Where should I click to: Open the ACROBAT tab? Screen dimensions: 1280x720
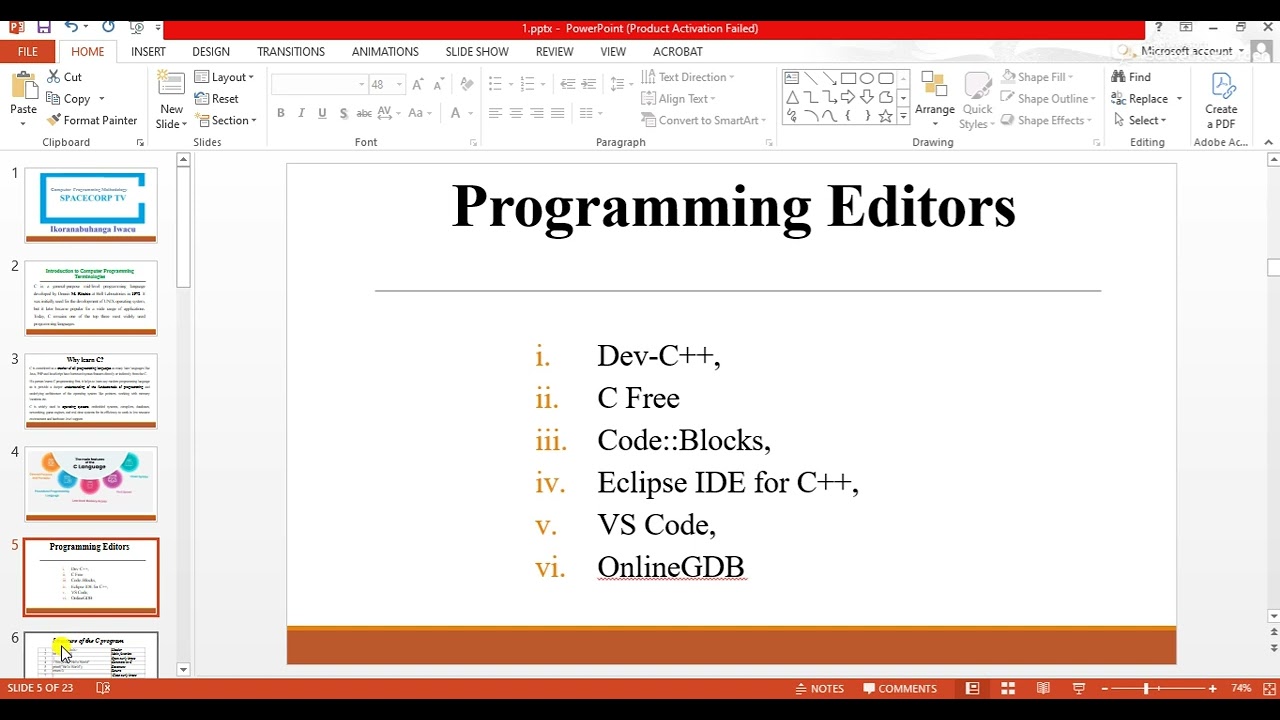click(678, 52)
